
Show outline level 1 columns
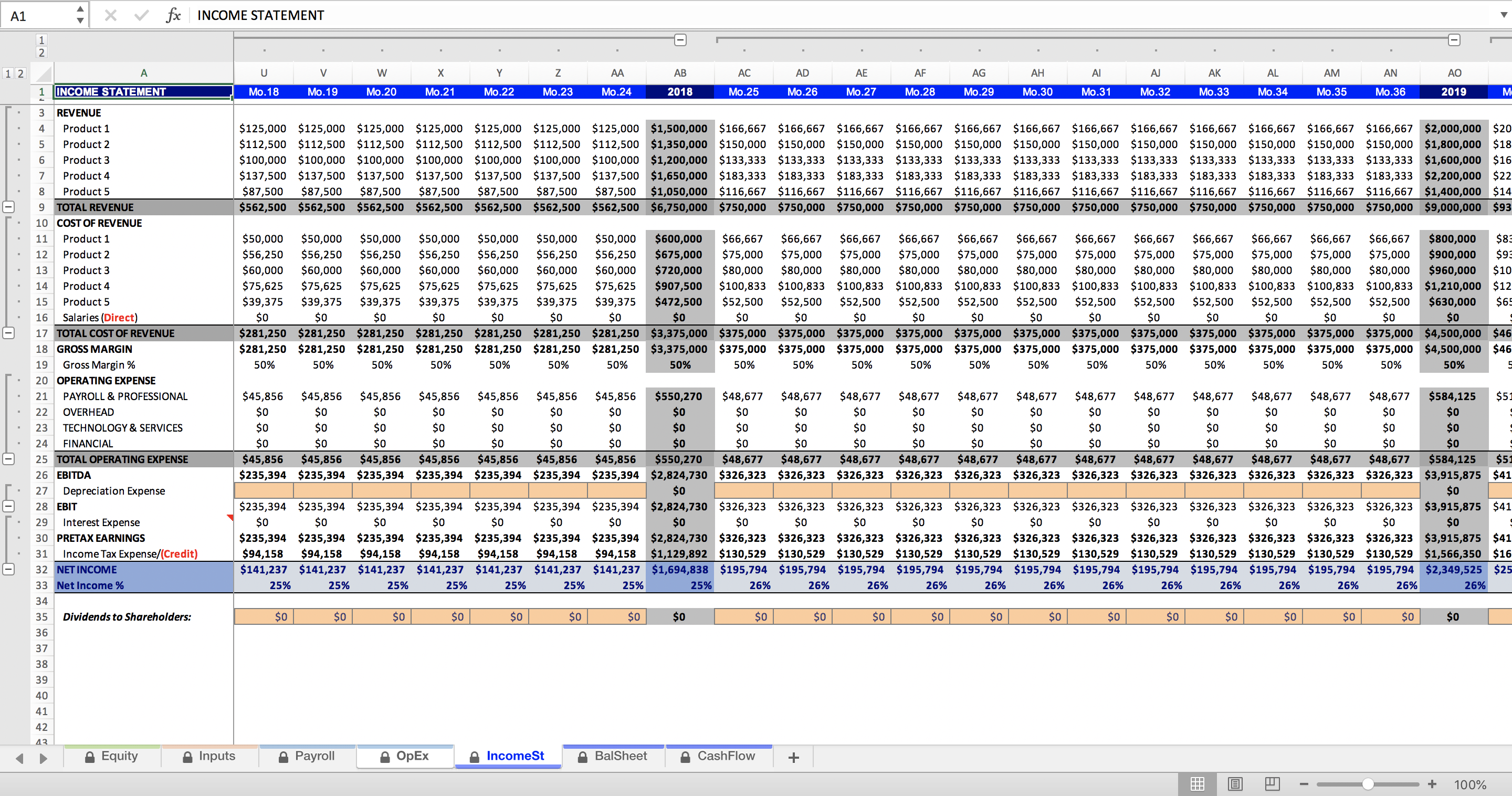pos(41,40)
